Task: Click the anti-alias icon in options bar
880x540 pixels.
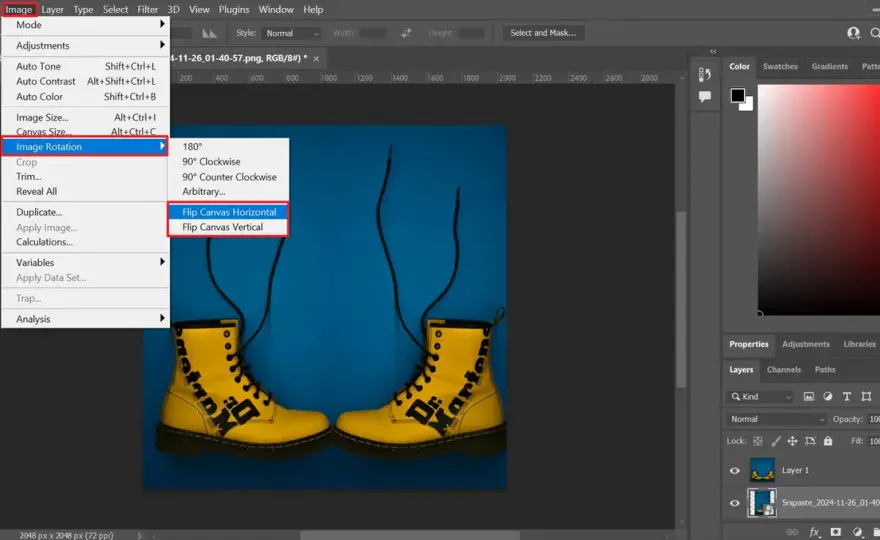Action: pos(209,33)
